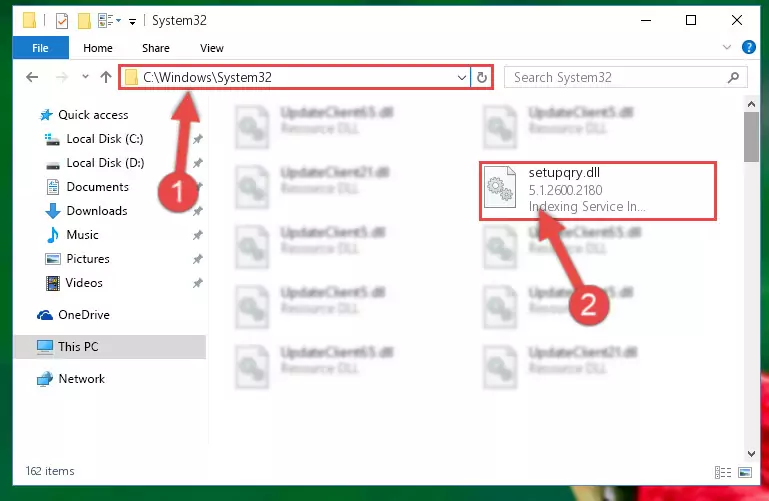The height and width of the screenshot is (501, 769).
Task: Open Local Disk (C:) in the sidebar
Action: tap(104, 139)
